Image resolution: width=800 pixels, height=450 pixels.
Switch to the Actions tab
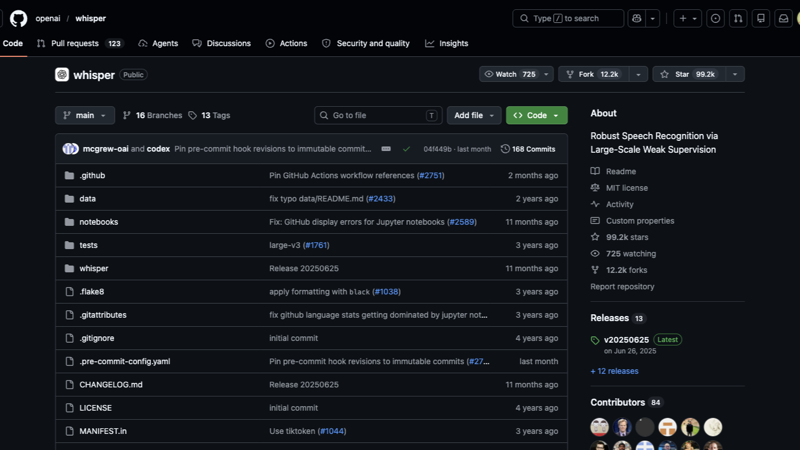pos(286,43)
